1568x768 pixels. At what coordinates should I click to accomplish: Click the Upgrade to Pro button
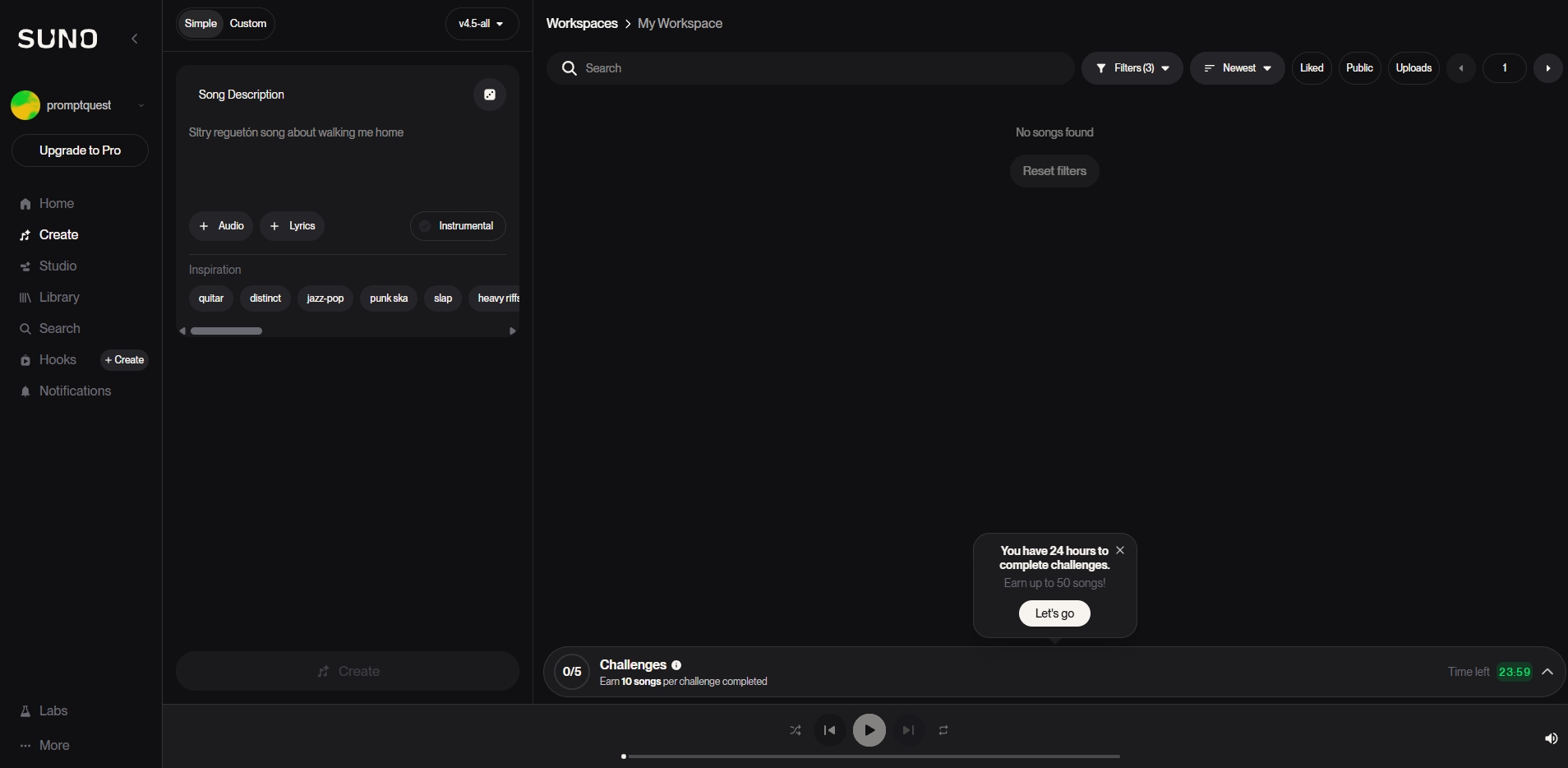tap(80, 150)
